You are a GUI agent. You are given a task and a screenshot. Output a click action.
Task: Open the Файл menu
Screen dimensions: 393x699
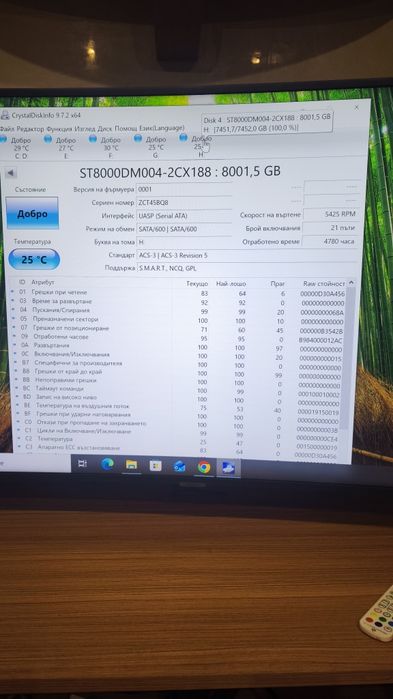point(6,129)
